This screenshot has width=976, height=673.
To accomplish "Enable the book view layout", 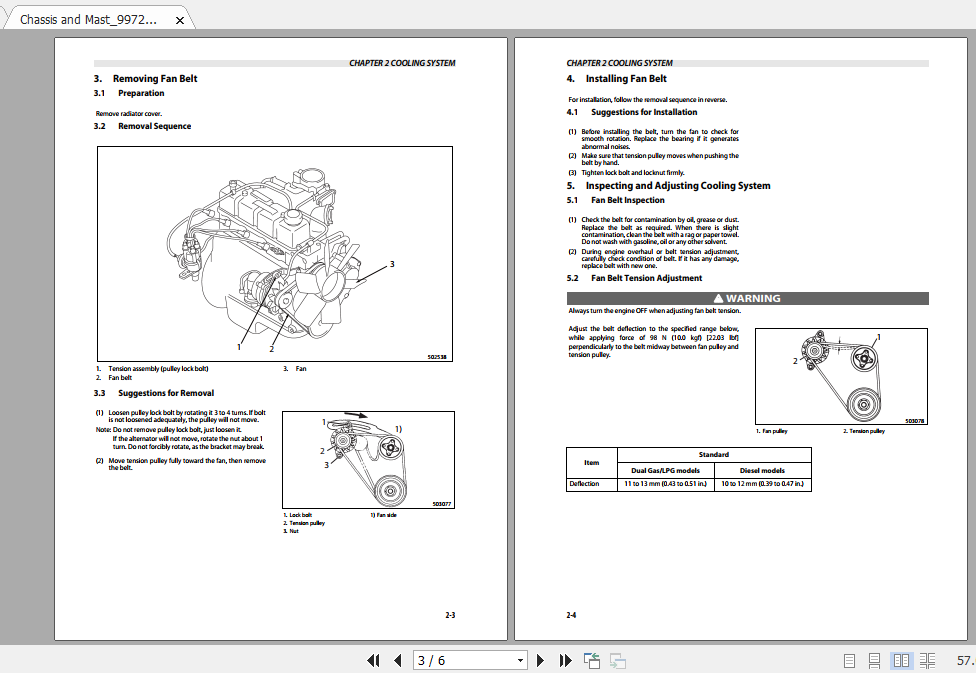I will click(929, 661).
